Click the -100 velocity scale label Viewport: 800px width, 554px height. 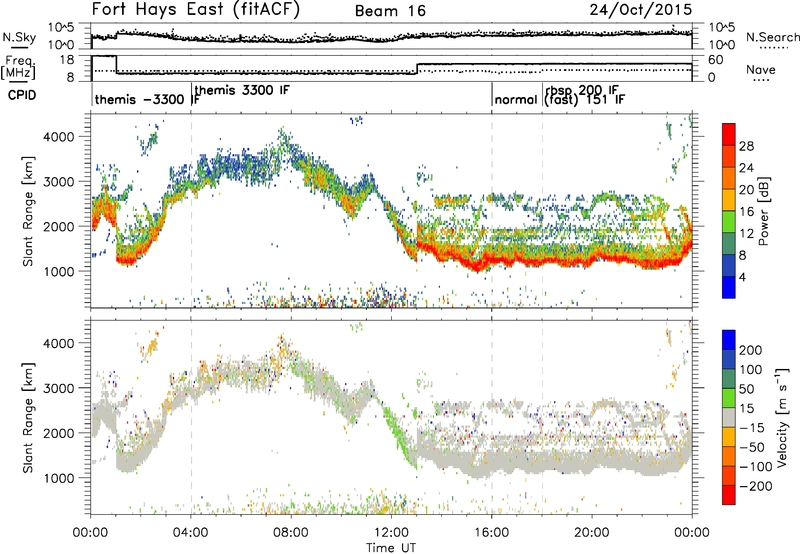click(755, 466)
